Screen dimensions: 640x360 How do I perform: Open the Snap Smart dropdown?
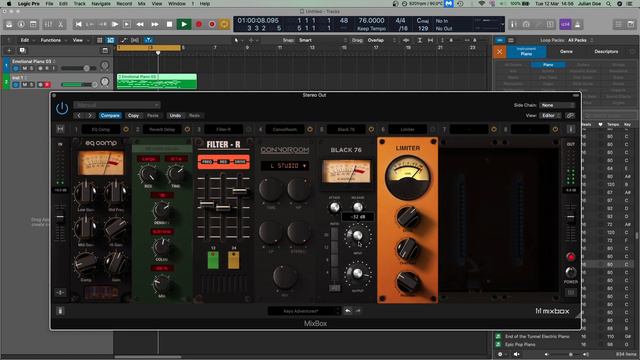[x=314, y=40]
